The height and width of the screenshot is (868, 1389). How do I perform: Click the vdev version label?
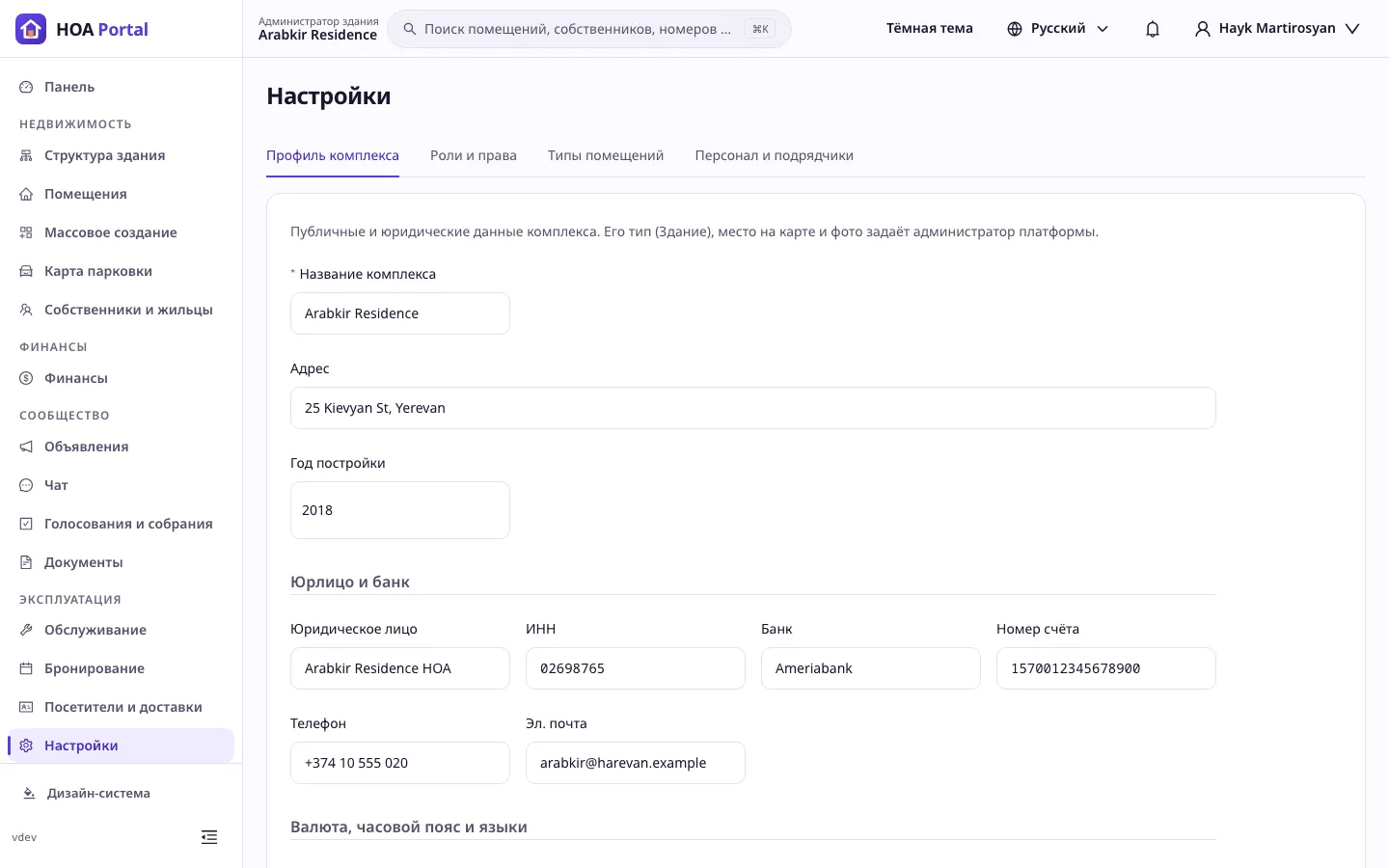(x=24, y=837)
